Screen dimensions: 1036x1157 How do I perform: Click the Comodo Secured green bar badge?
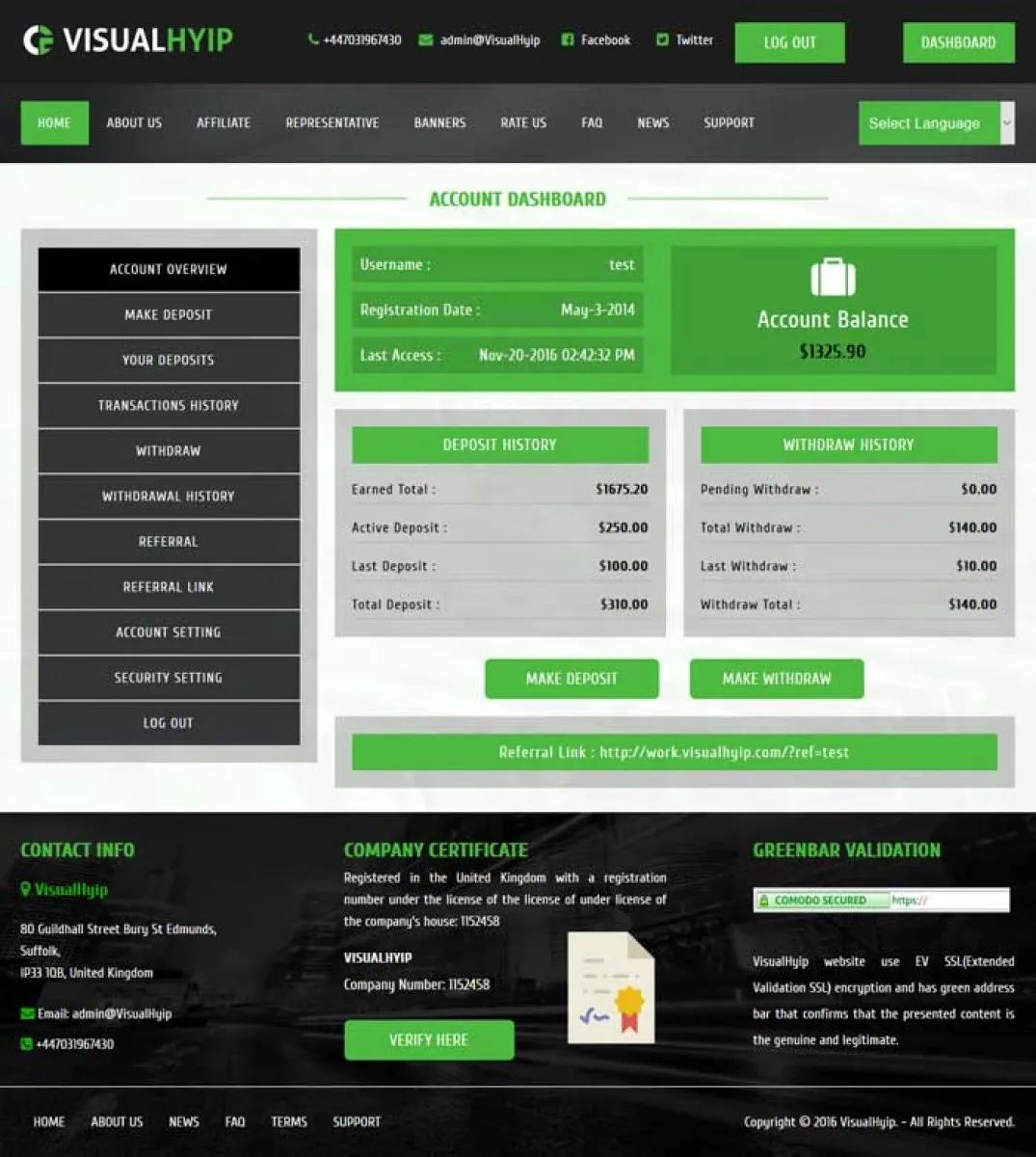[x=881, y=900]
